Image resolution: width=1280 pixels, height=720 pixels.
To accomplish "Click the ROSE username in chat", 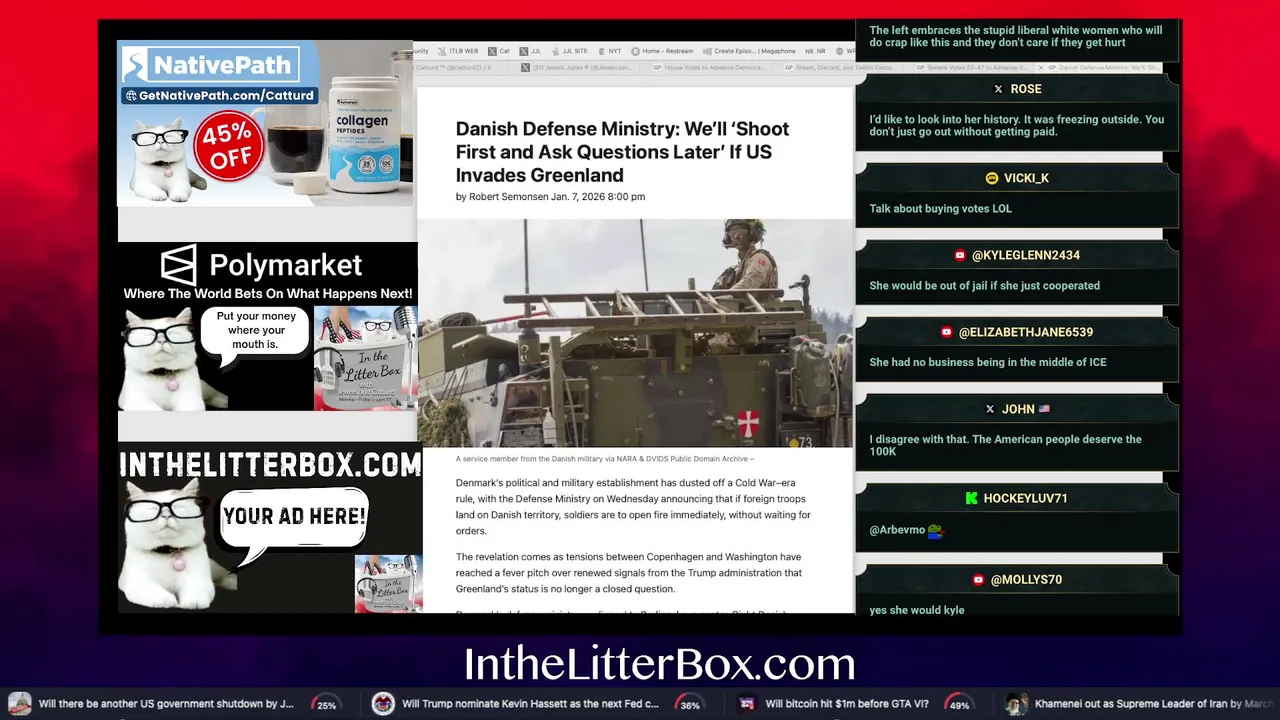I will point(1026,89).
